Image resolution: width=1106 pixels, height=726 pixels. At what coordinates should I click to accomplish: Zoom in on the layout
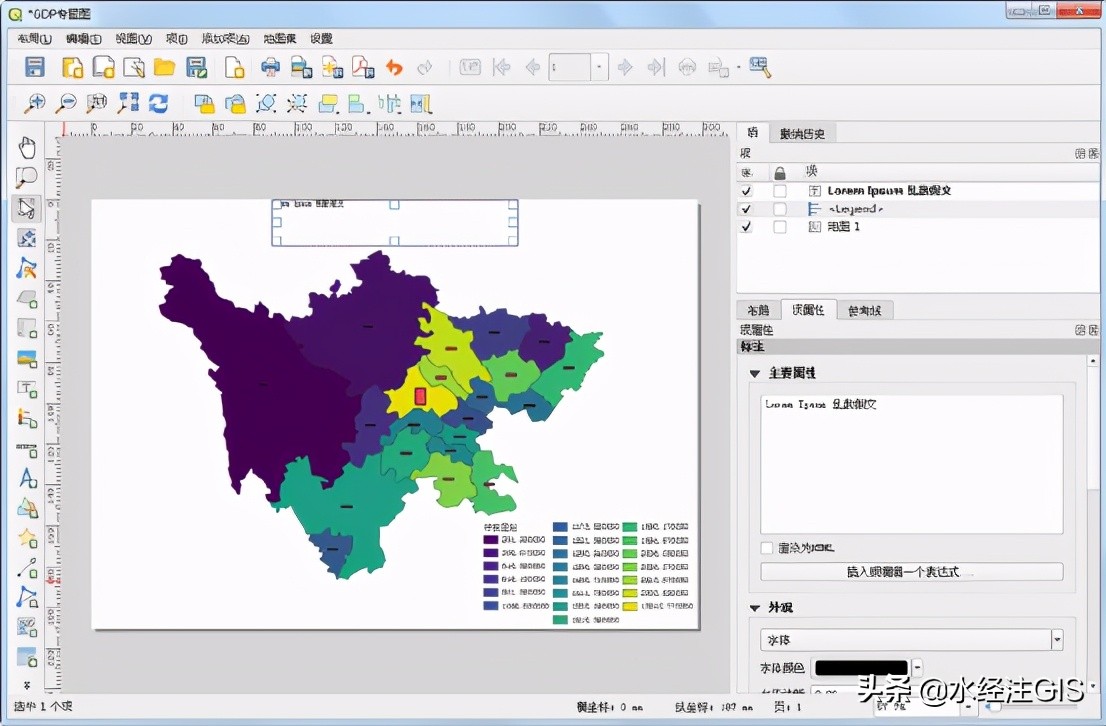click(35, 104)
